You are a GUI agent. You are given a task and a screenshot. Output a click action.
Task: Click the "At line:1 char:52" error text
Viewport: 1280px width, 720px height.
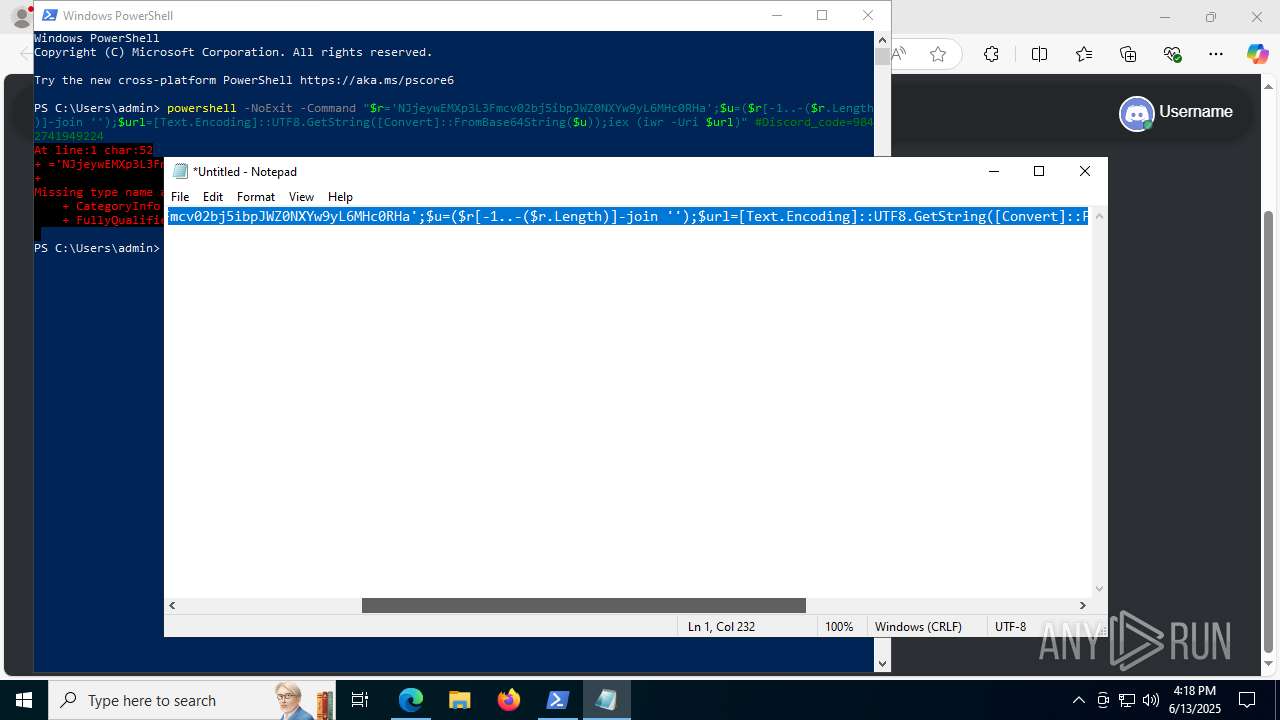pos(94,150)
